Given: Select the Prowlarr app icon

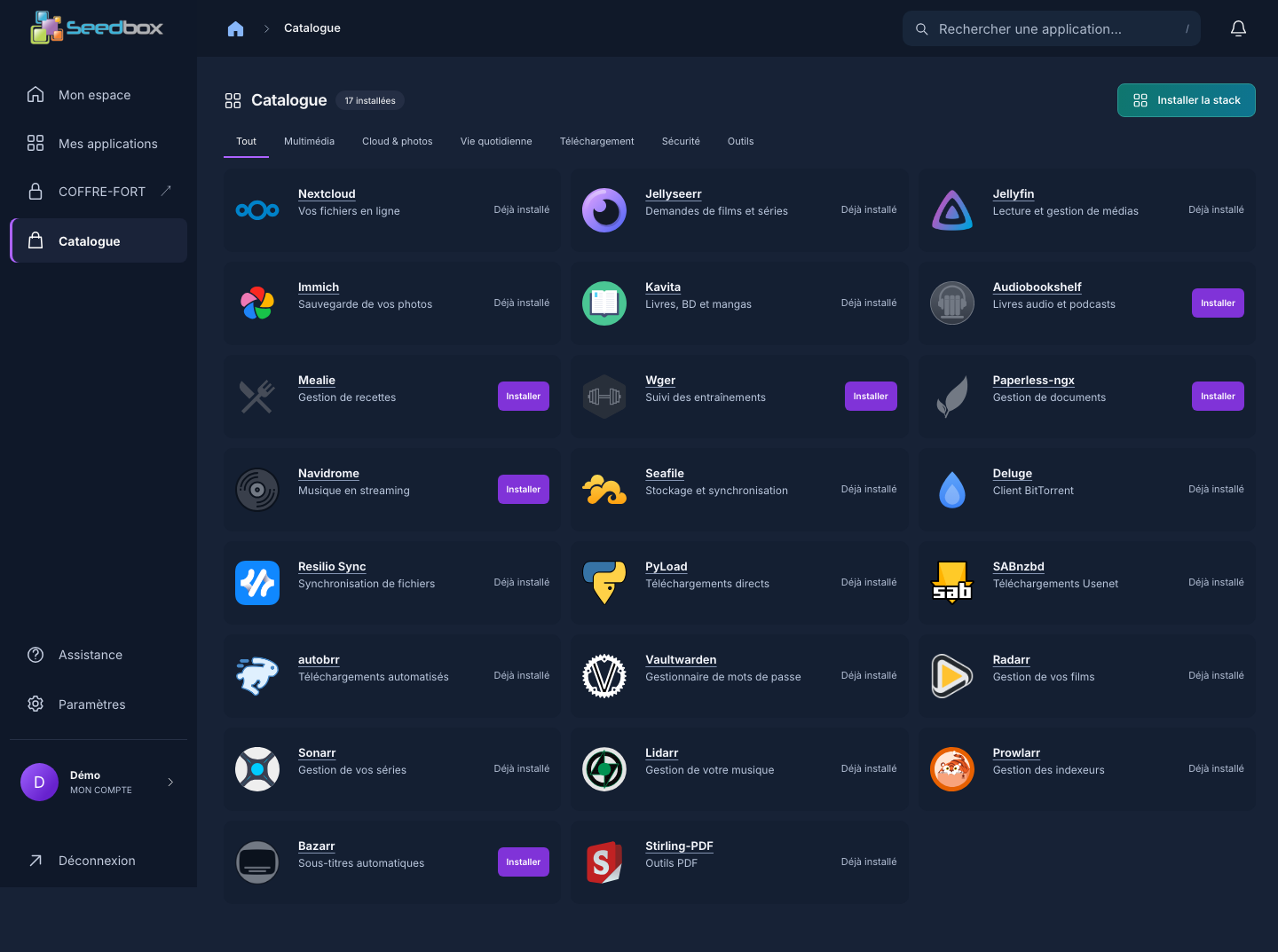Looking at the screenshot, I should [x=952, y=769].
